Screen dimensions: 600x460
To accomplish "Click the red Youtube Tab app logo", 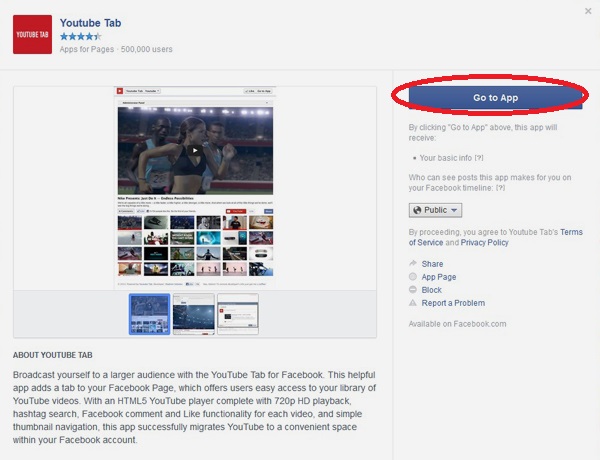I will click(33, 34).
